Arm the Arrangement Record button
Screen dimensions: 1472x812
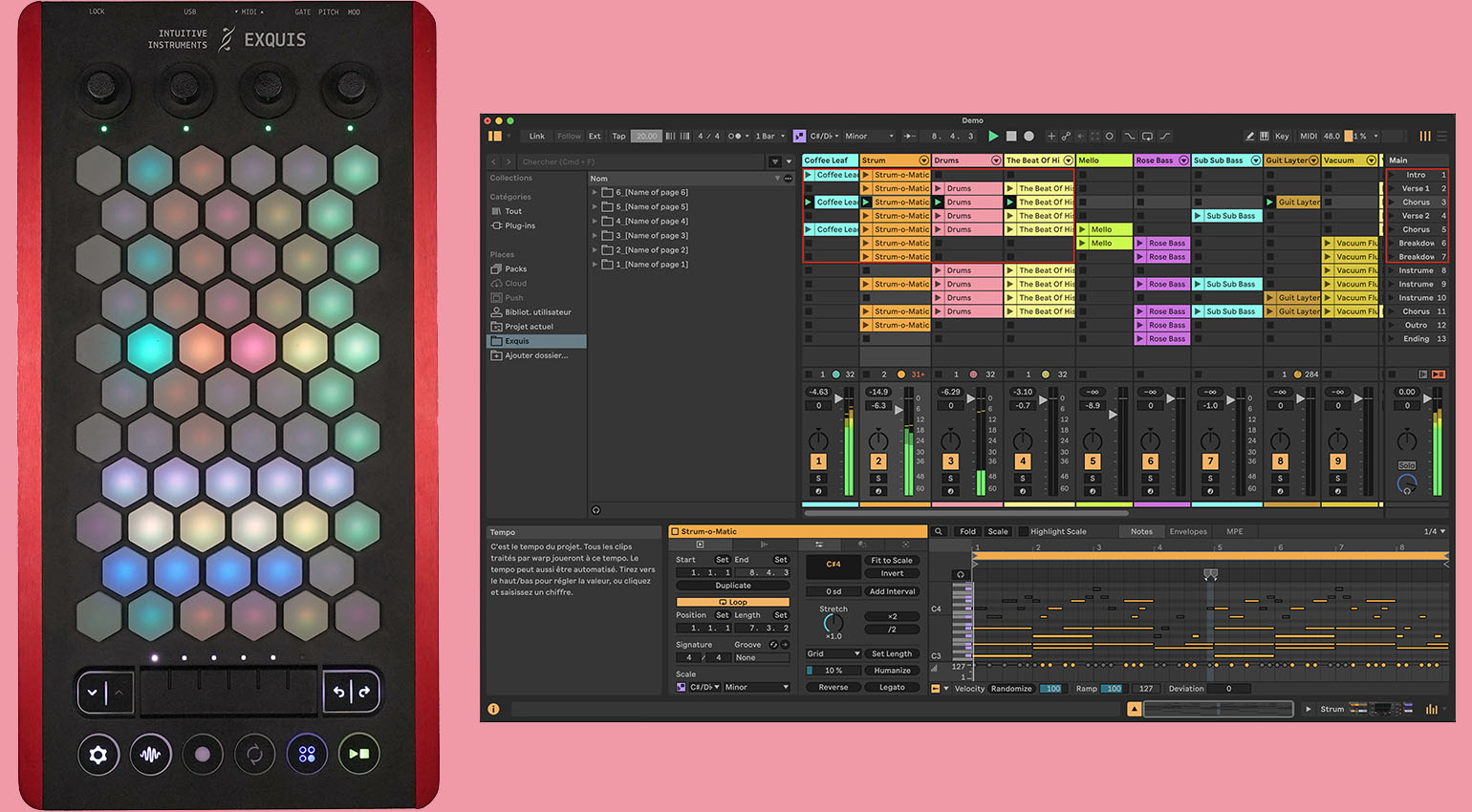pyautogui.click(x=1028, y=137)
